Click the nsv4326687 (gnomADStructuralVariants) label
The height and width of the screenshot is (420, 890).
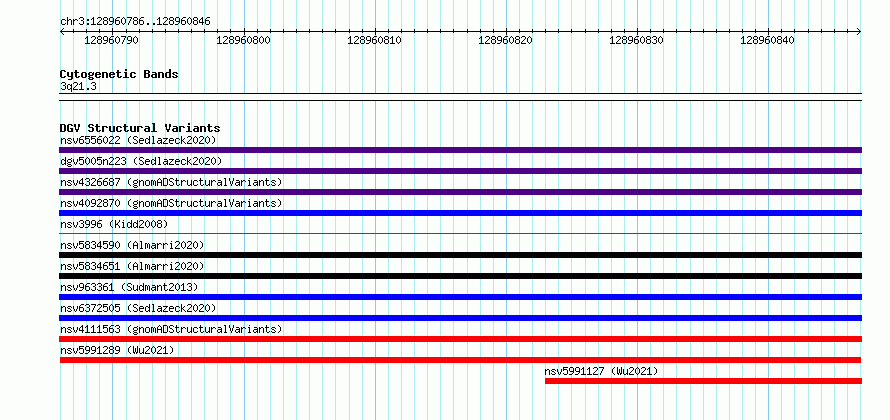[x=171, y=182]
